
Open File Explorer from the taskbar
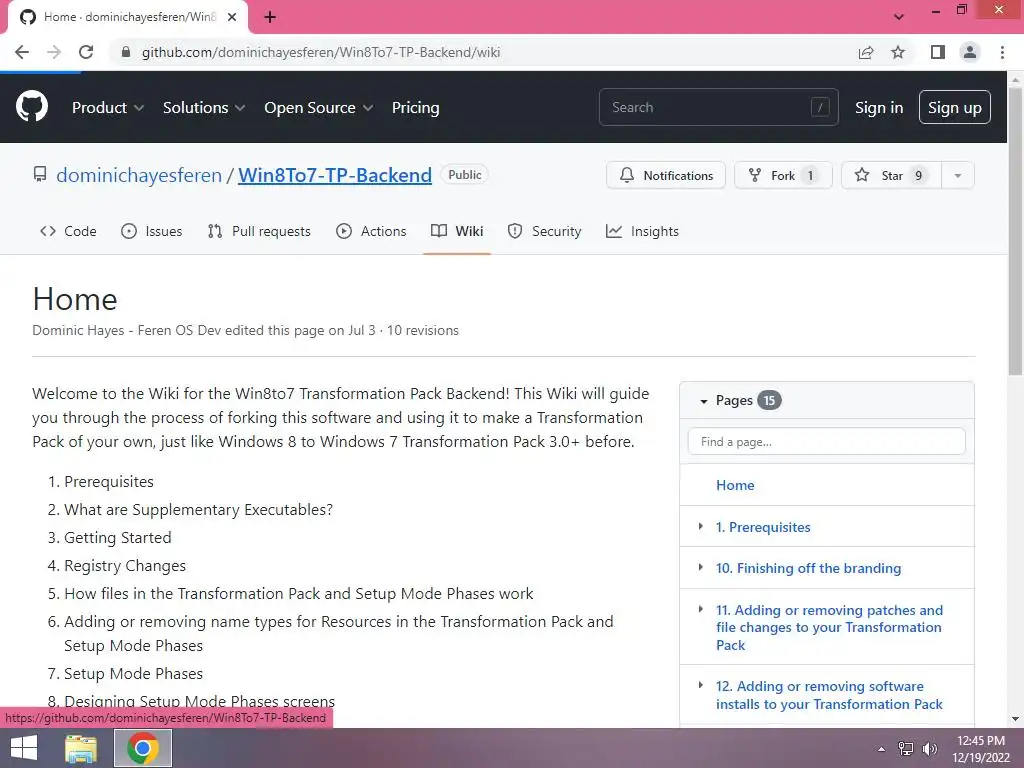pos(81,748)
